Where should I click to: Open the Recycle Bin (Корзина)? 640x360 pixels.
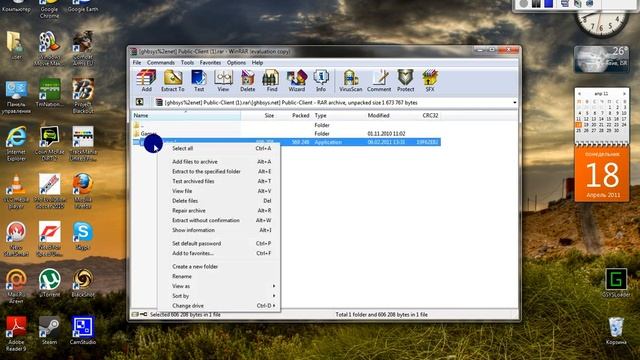[616, 331]
